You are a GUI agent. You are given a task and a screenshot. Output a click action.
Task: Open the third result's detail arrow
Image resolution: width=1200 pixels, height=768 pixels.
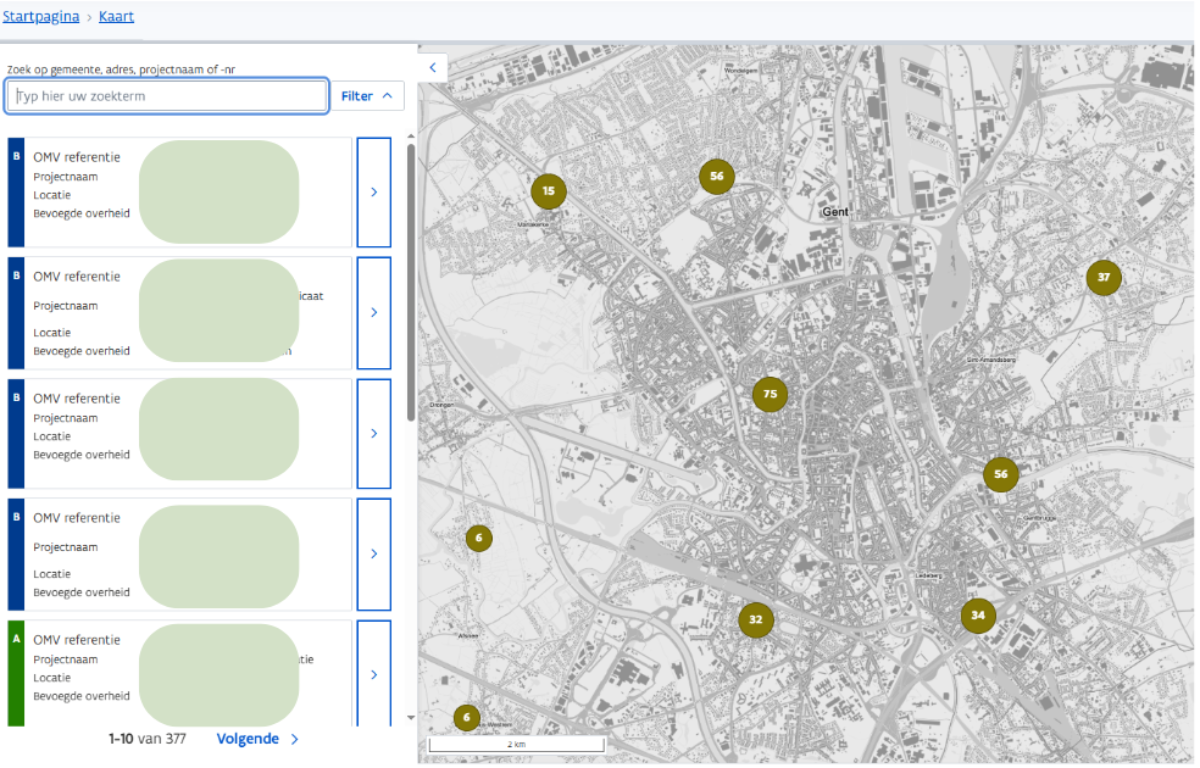[374, 433]
